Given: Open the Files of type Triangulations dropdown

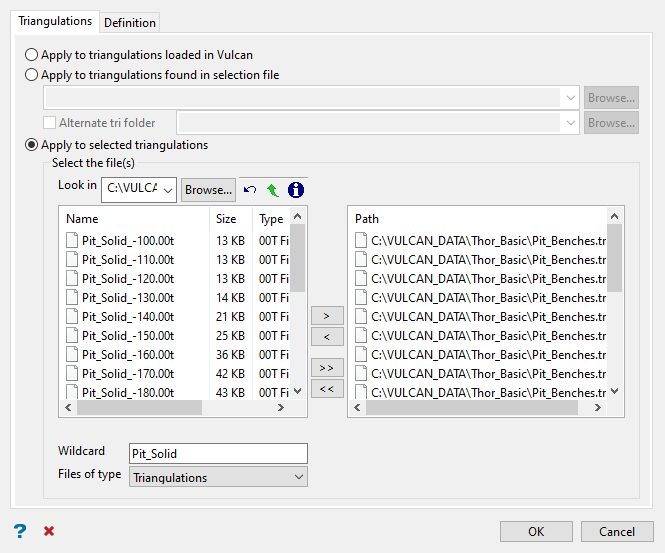Looking at the screenshot, I should tap(218, 477).
